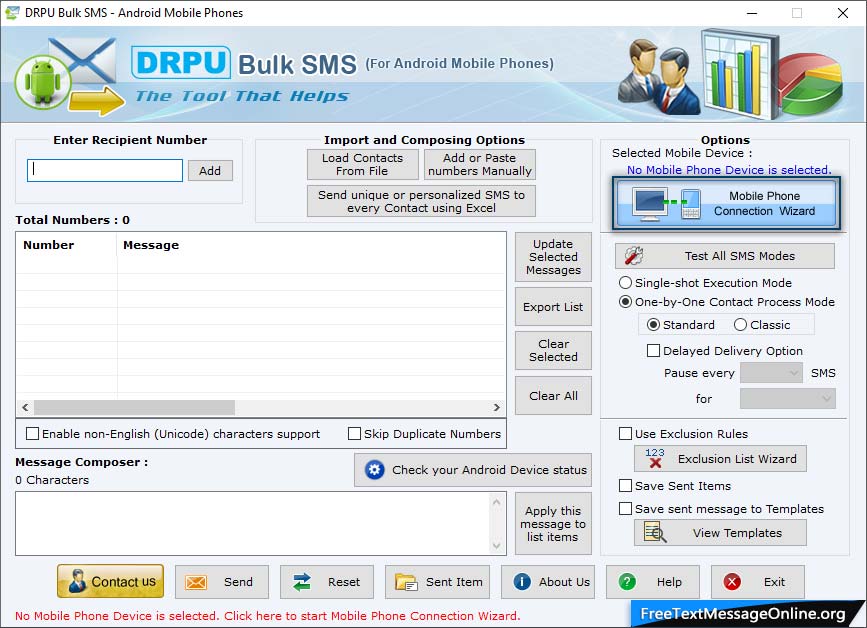Screen dimensions: 867x628
Task: Click the blue gear icon on device status button
Action: point(374,470)
